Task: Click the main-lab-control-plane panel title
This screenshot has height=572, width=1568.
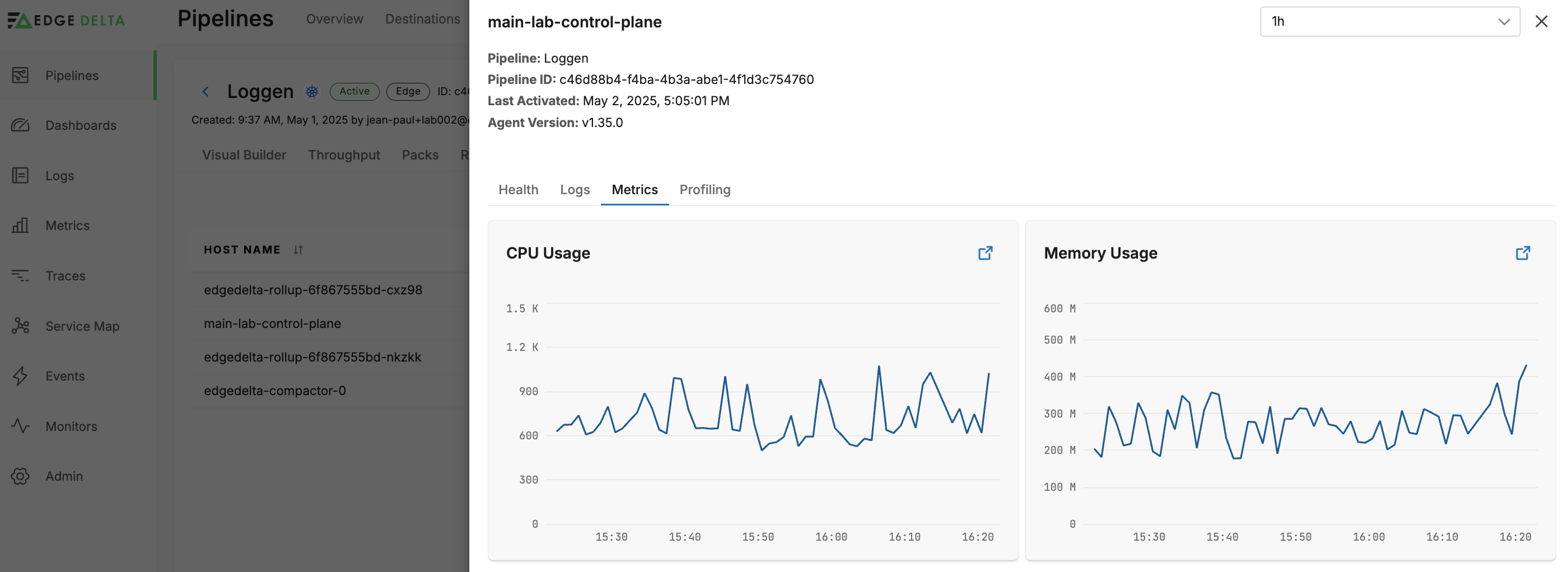Action: pos(574,22)
